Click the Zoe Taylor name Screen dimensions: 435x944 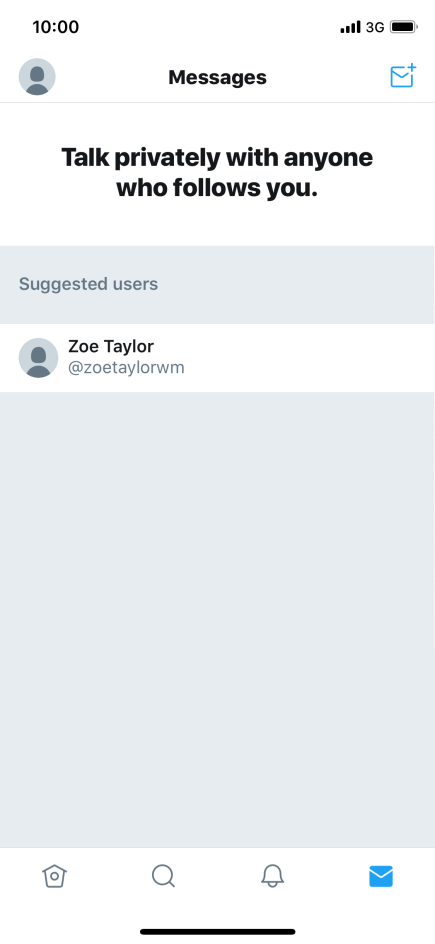111,347
